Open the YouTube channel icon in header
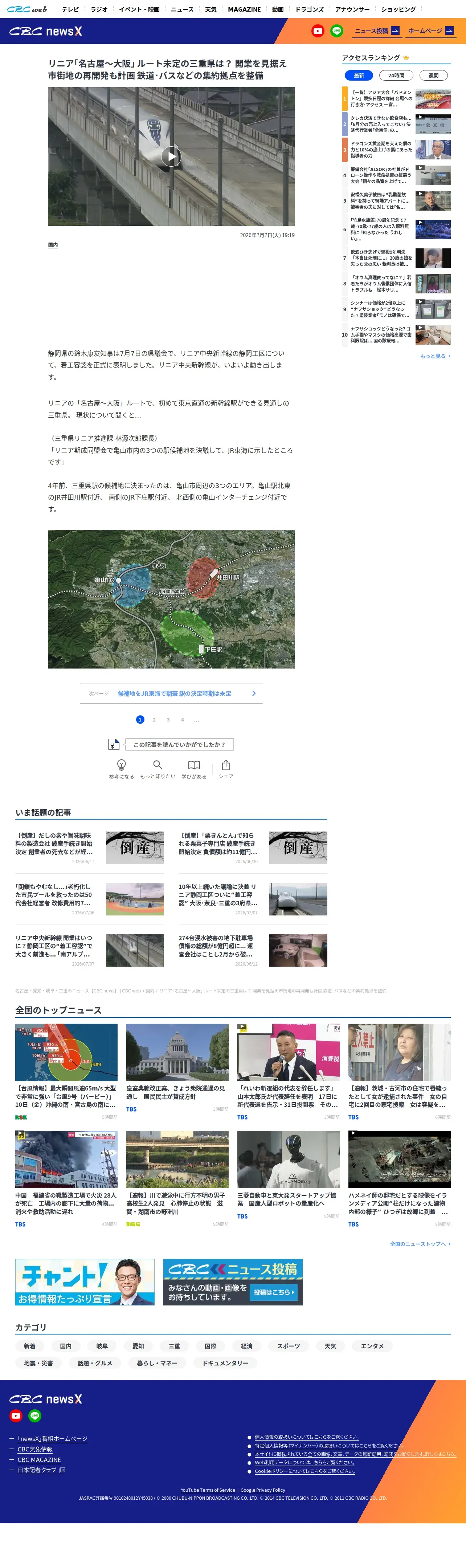Screen dimensions: 466x1568 [318, 31]
